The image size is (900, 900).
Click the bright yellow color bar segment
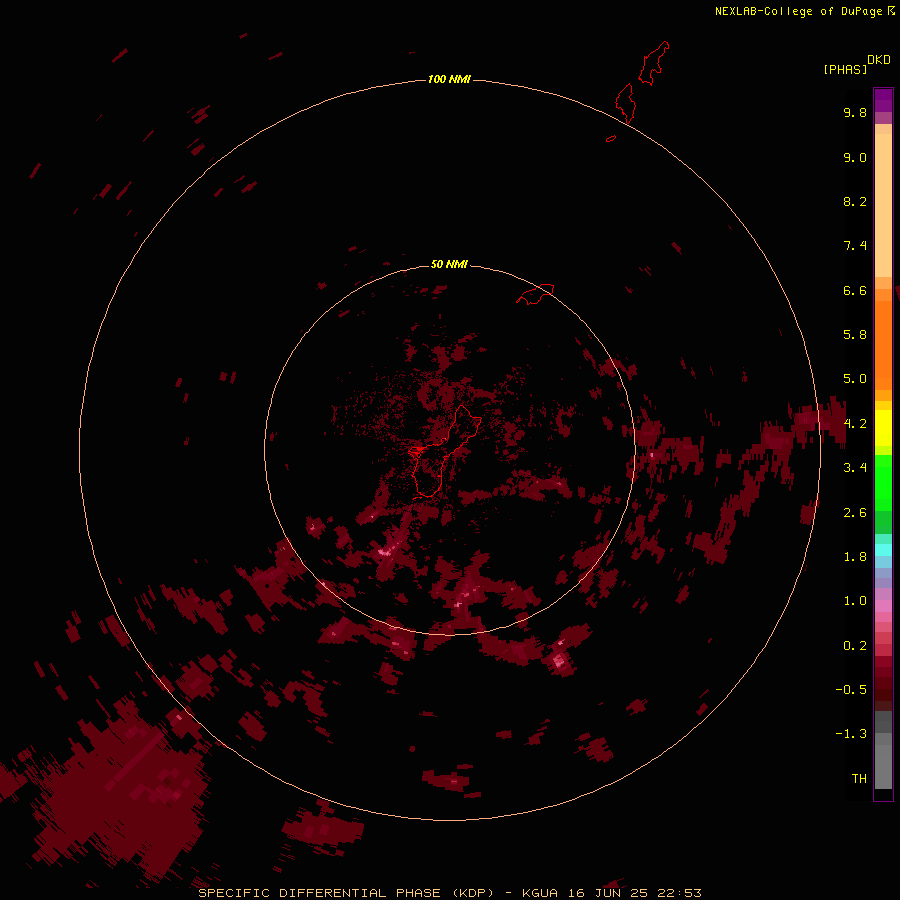click(883, 428)
